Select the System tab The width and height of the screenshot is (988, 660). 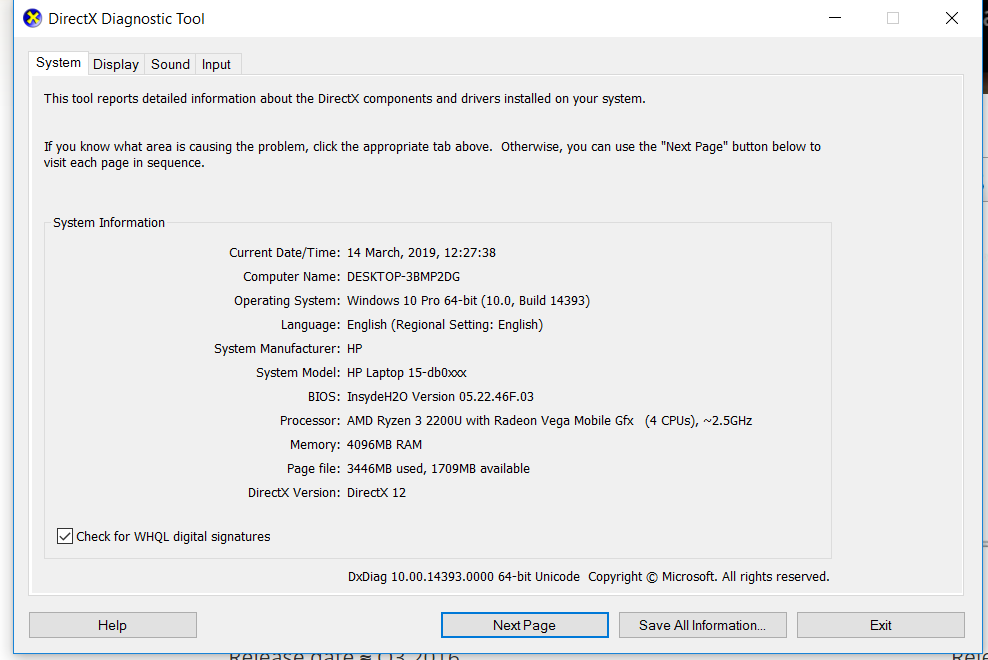point(59,63)
